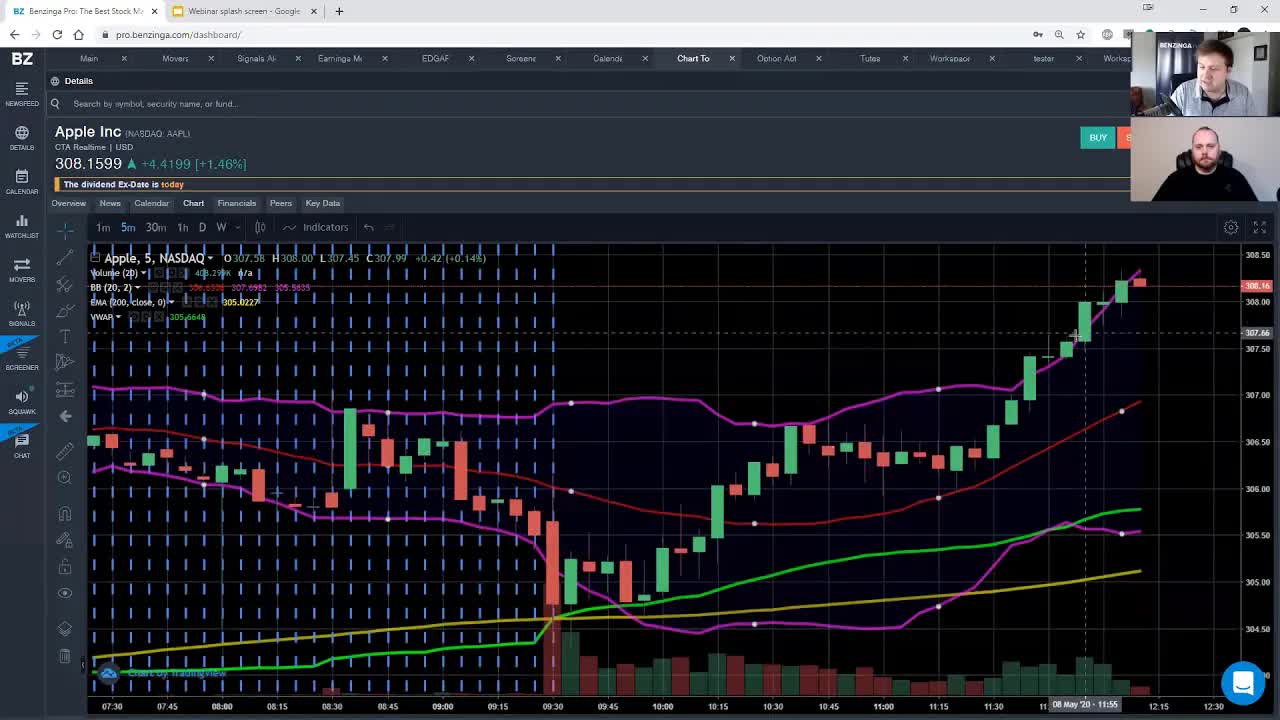The width and height of the screenshot is (1280, 720).
Task: Open the candlestick chart style selector
Action: 260,227
